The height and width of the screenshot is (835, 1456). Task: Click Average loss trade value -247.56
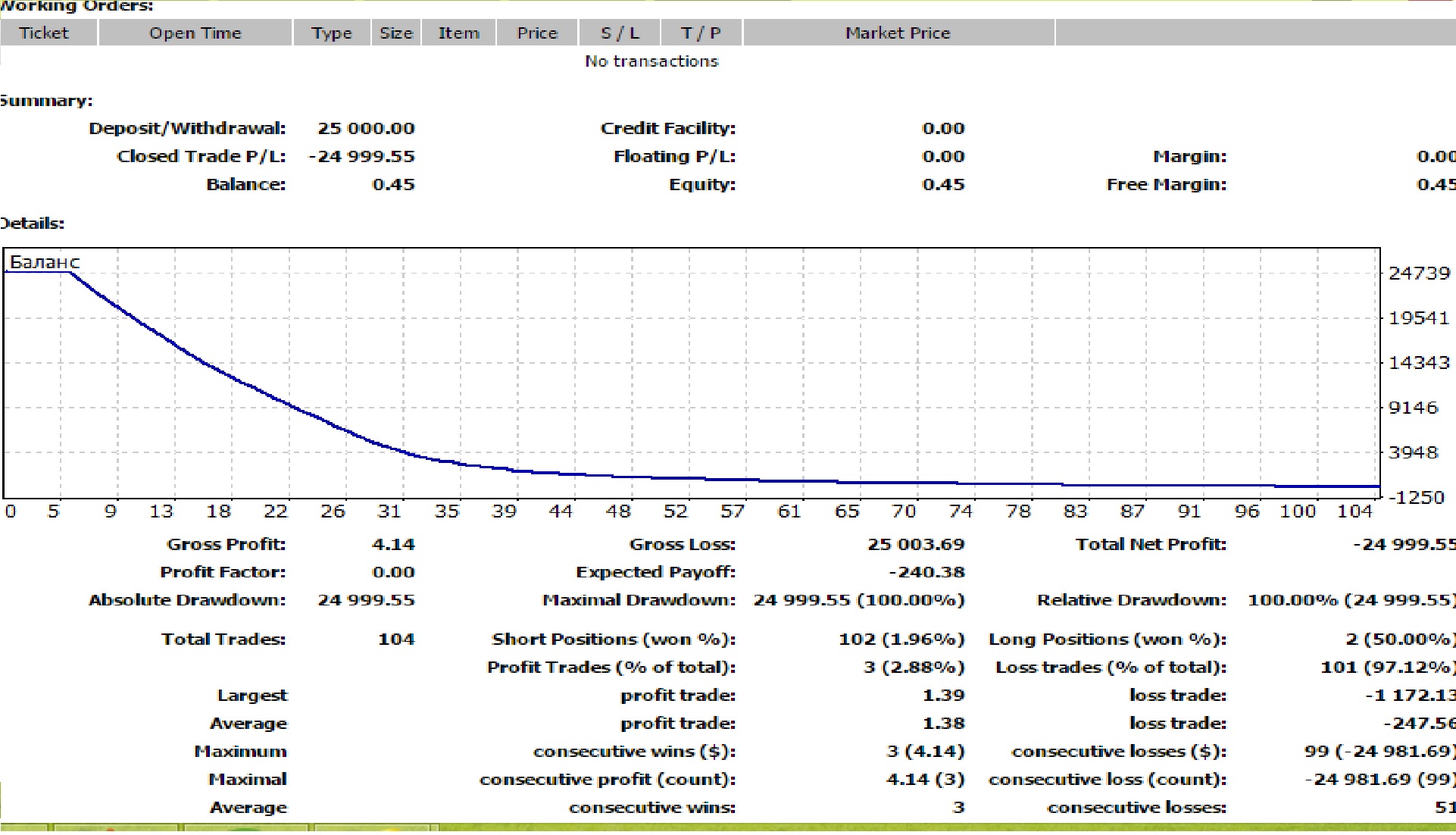1419,724
